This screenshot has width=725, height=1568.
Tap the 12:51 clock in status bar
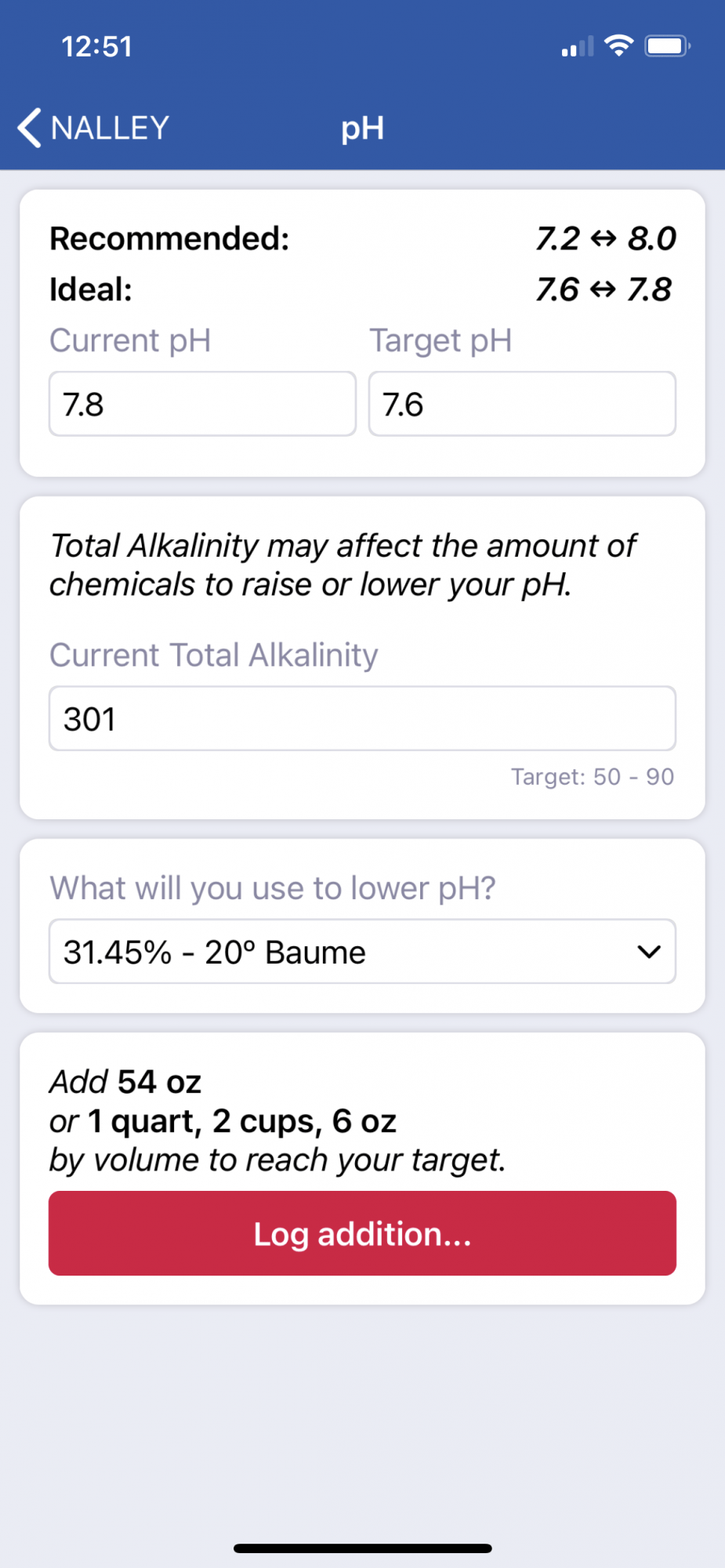[x=97, y=47]
